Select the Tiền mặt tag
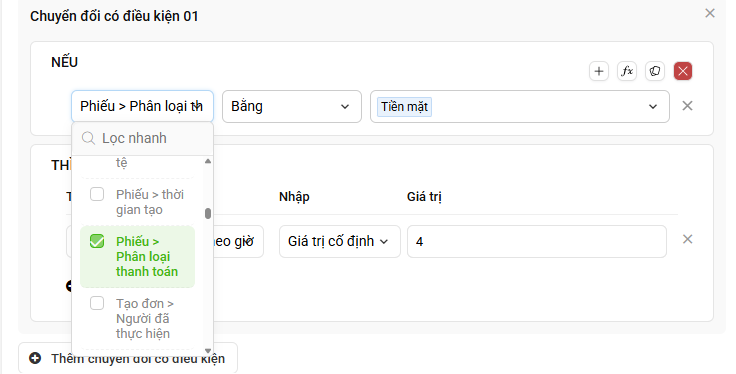The height and width of the screenshot is (374, 736). (x=404, y=107)
